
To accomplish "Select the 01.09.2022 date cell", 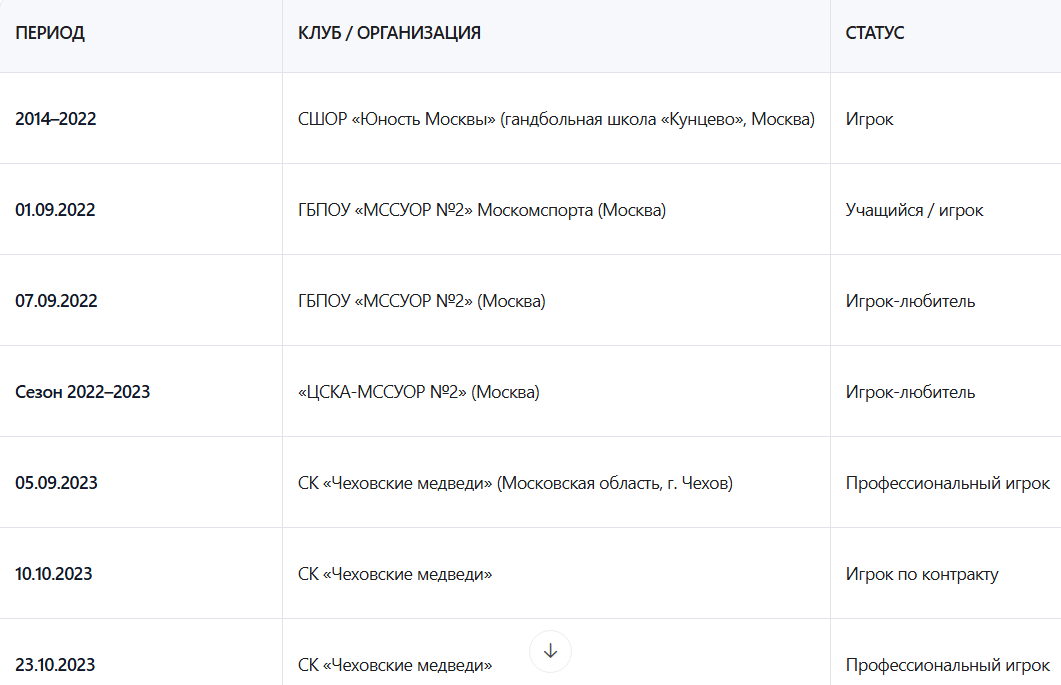I will point(55,210).
